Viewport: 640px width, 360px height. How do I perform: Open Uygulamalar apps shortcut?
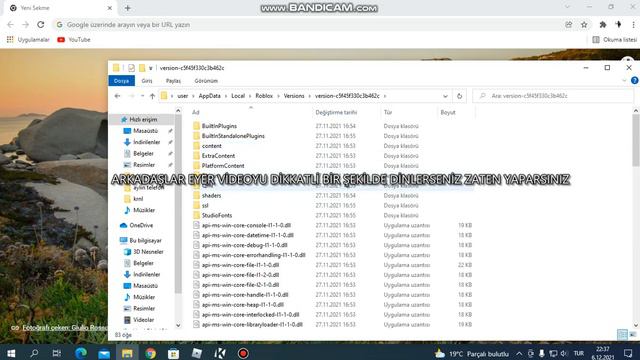click(28, 40)
